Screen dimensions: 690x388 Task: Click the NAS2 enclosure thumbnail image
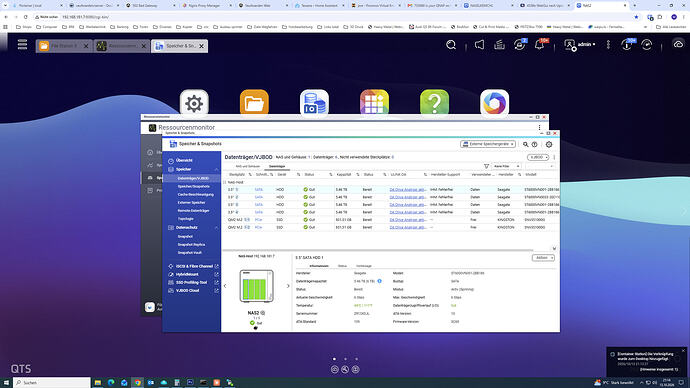(256, 286)
